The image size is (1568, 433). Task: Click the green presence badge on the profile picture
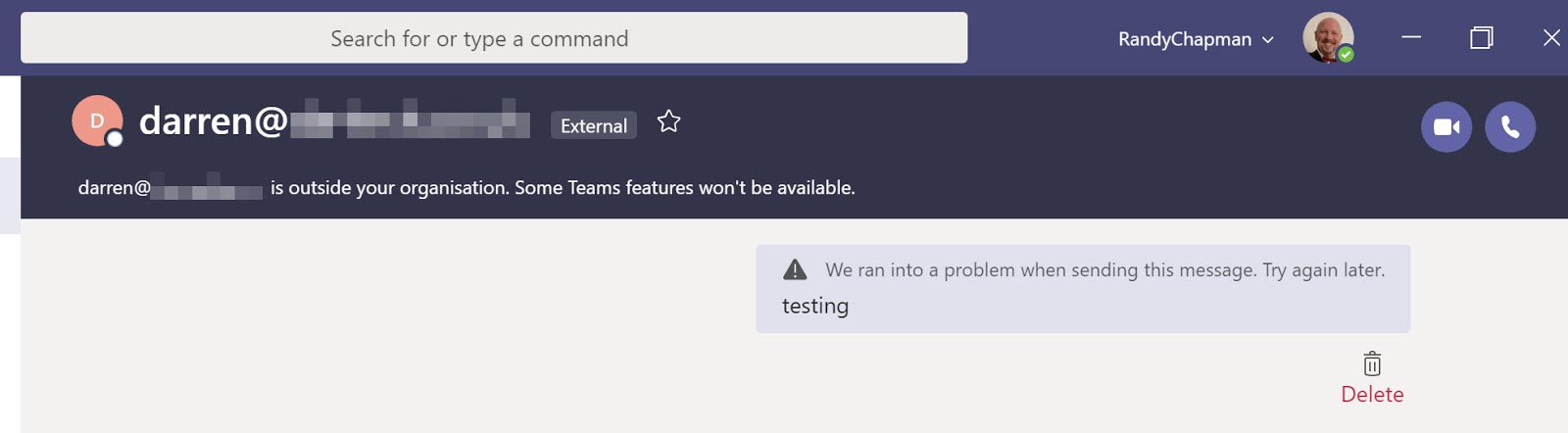coord(1347,55)
